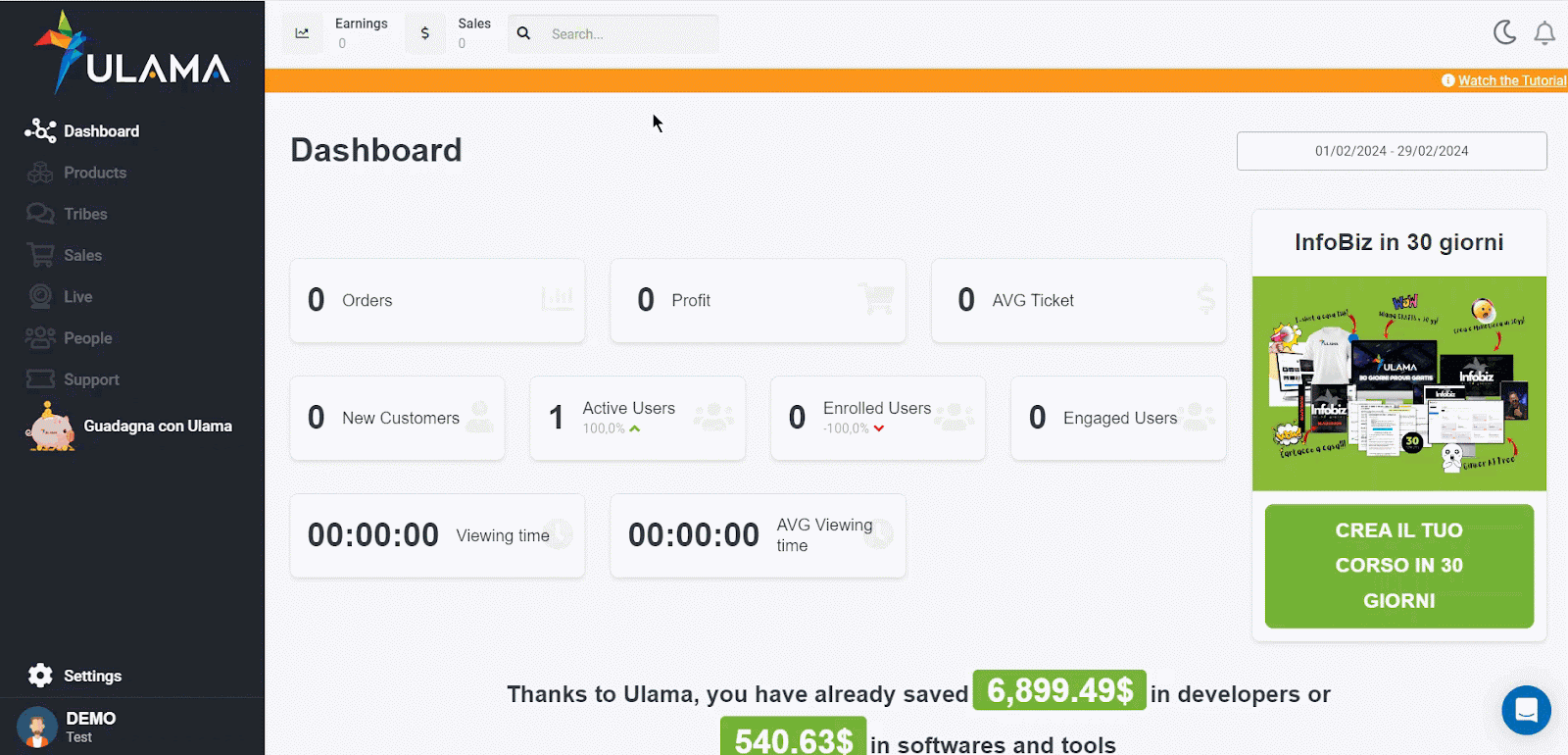Open Sales menu item
The height and width of the screenshot is (755, 1568).
pos(83,255)
